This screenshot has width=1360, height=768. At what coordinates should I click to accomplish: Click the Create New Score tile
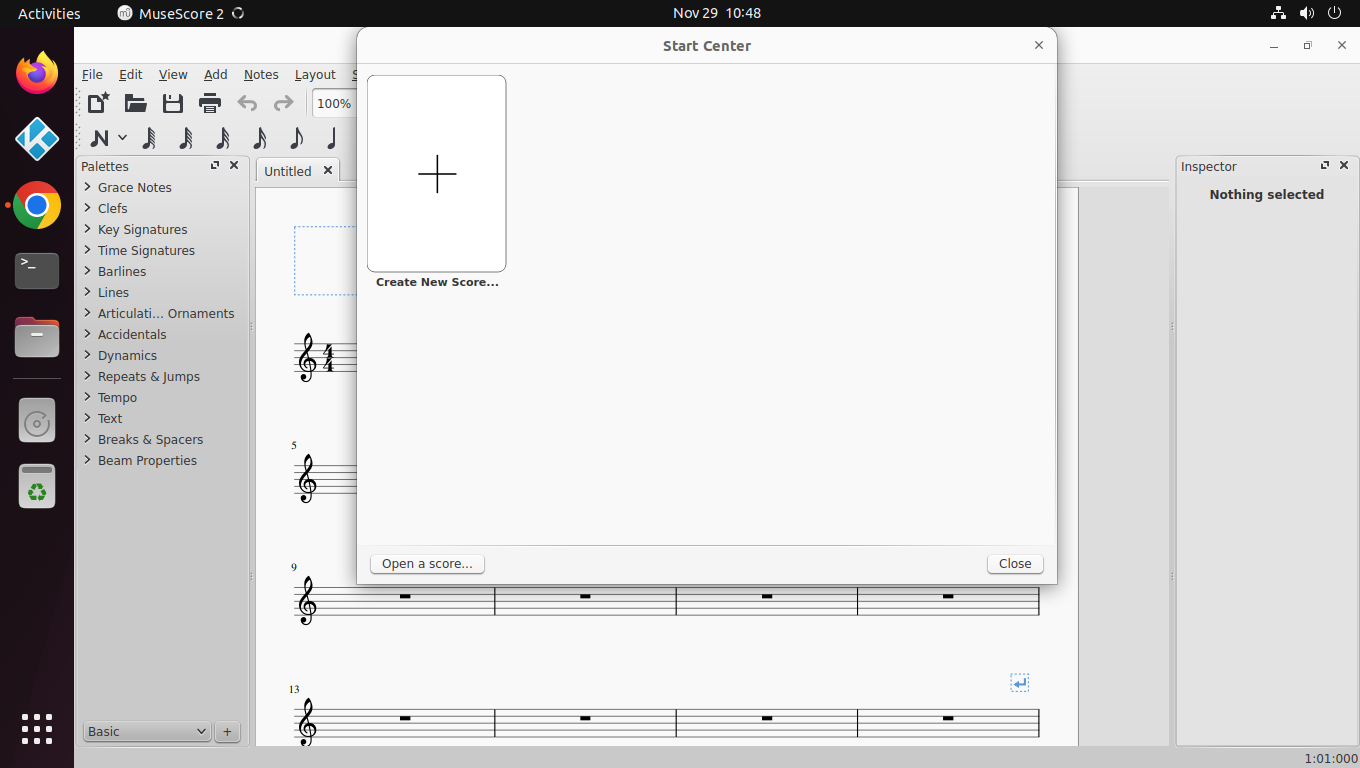(436, 173)
